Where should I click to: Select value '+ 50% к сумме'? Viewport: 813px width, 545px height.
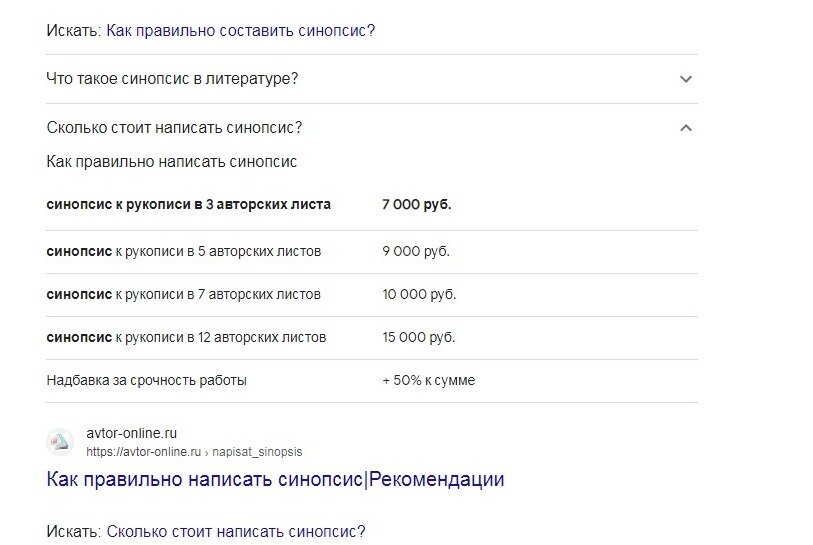tap(429, 381)
